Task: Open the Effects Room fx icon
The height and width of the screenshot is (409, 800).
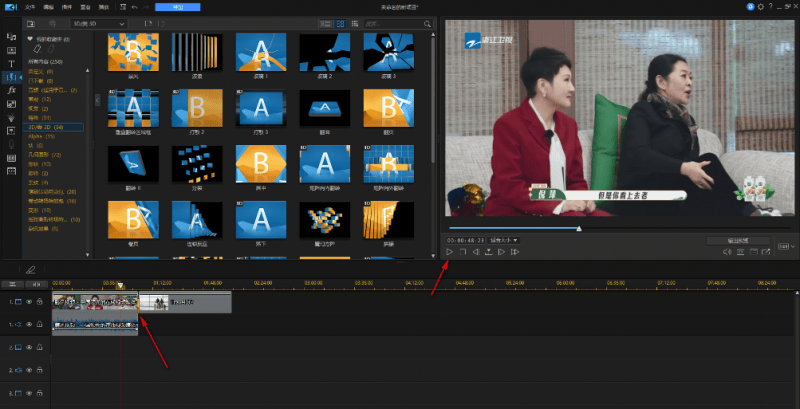Action: (x=11, y=89)
